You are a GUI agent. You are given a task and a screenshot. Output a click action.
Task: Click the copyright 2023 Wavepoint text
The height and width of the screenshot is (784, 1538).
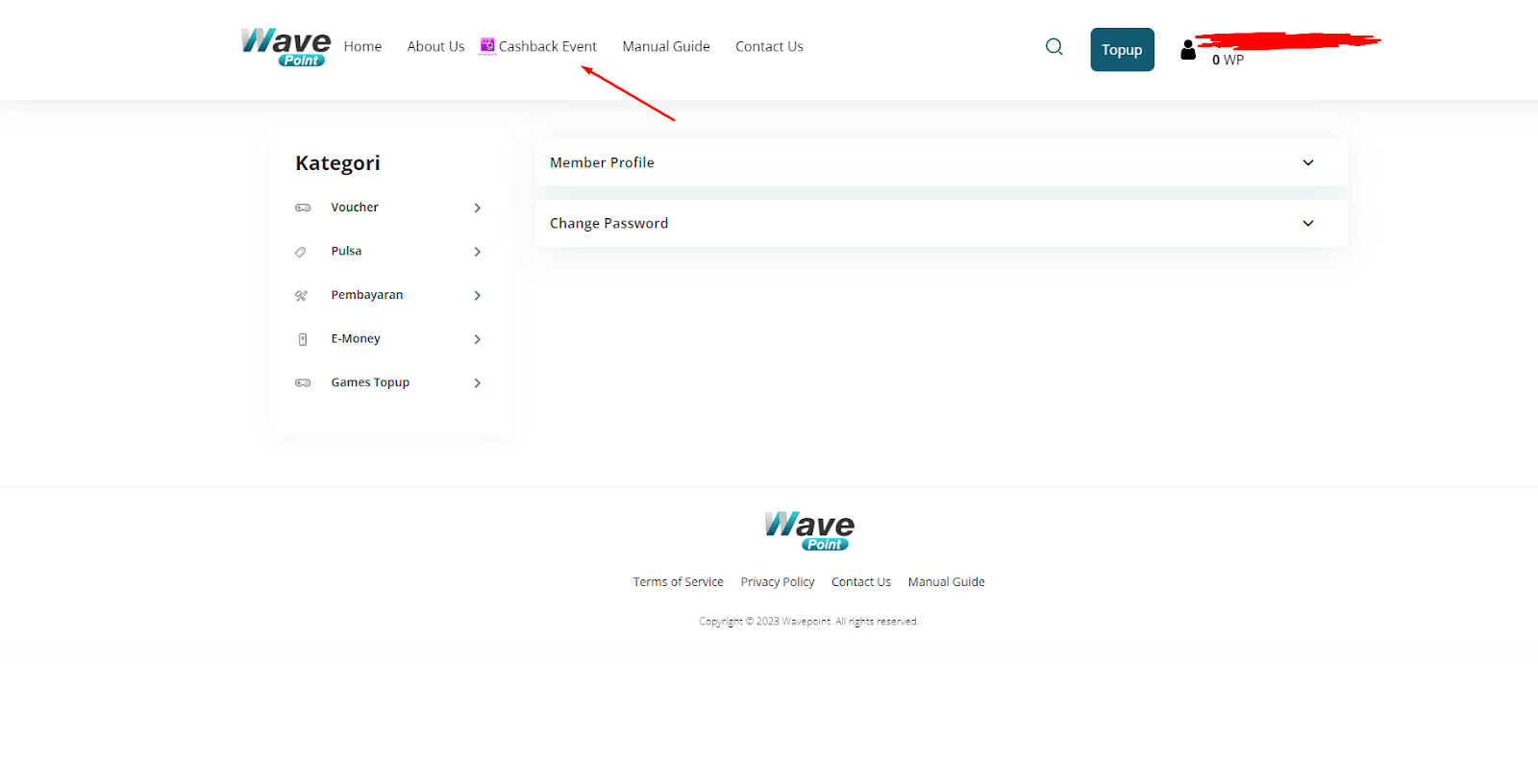pos(808,622)
